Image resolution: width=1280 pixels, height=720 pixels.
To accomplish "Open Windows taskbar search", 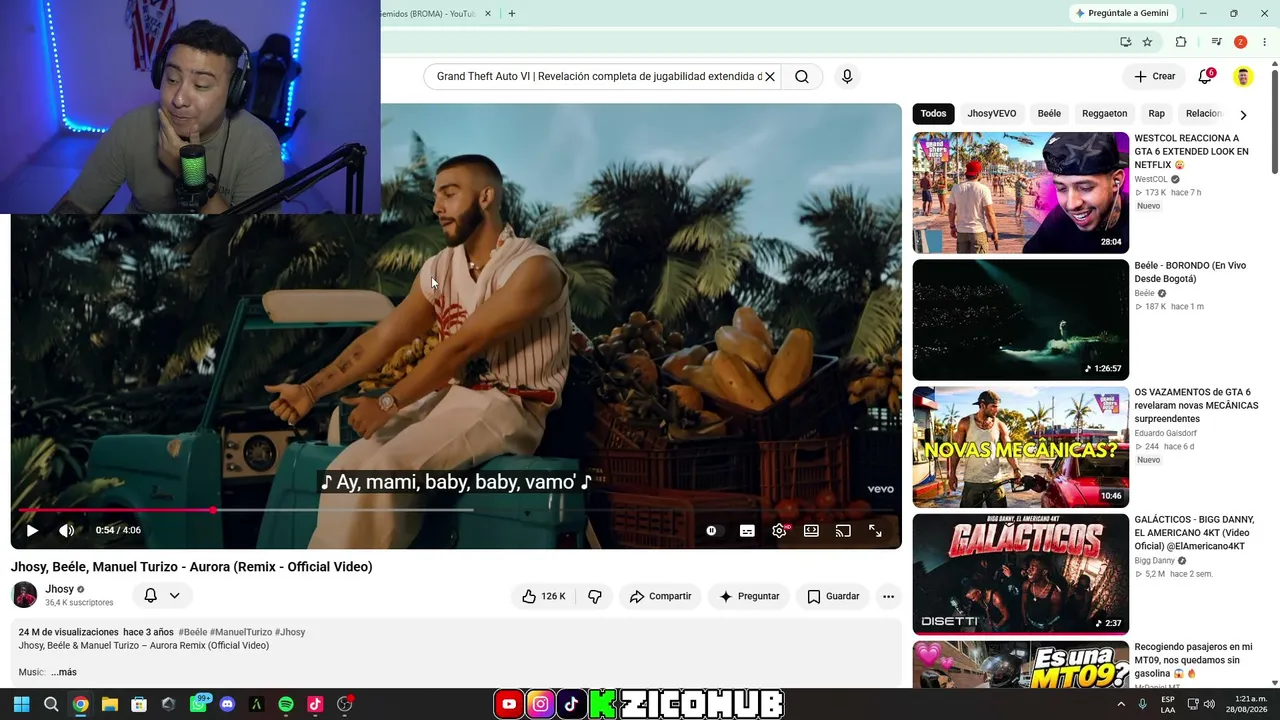I will click(51, 704).
